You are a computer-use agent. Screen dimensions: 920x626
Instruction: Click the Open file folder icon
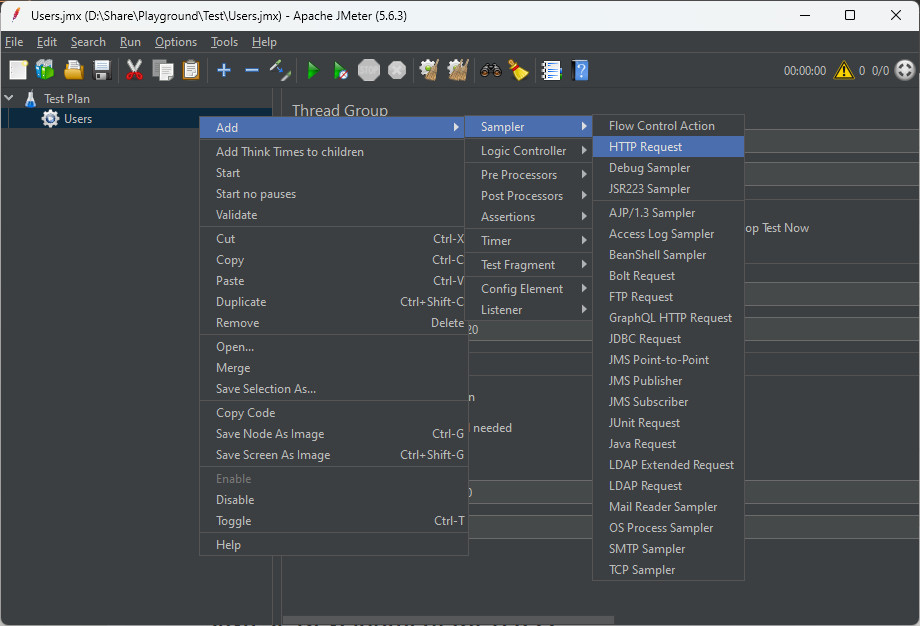click(x=74, y=70)
